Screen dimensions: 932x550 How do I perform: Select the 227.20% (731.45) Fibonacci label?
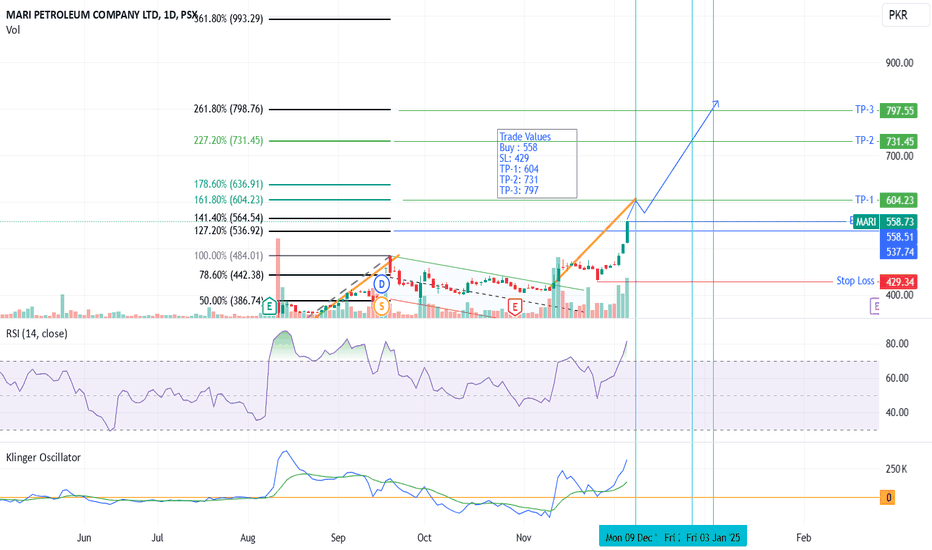pos(228,140)
